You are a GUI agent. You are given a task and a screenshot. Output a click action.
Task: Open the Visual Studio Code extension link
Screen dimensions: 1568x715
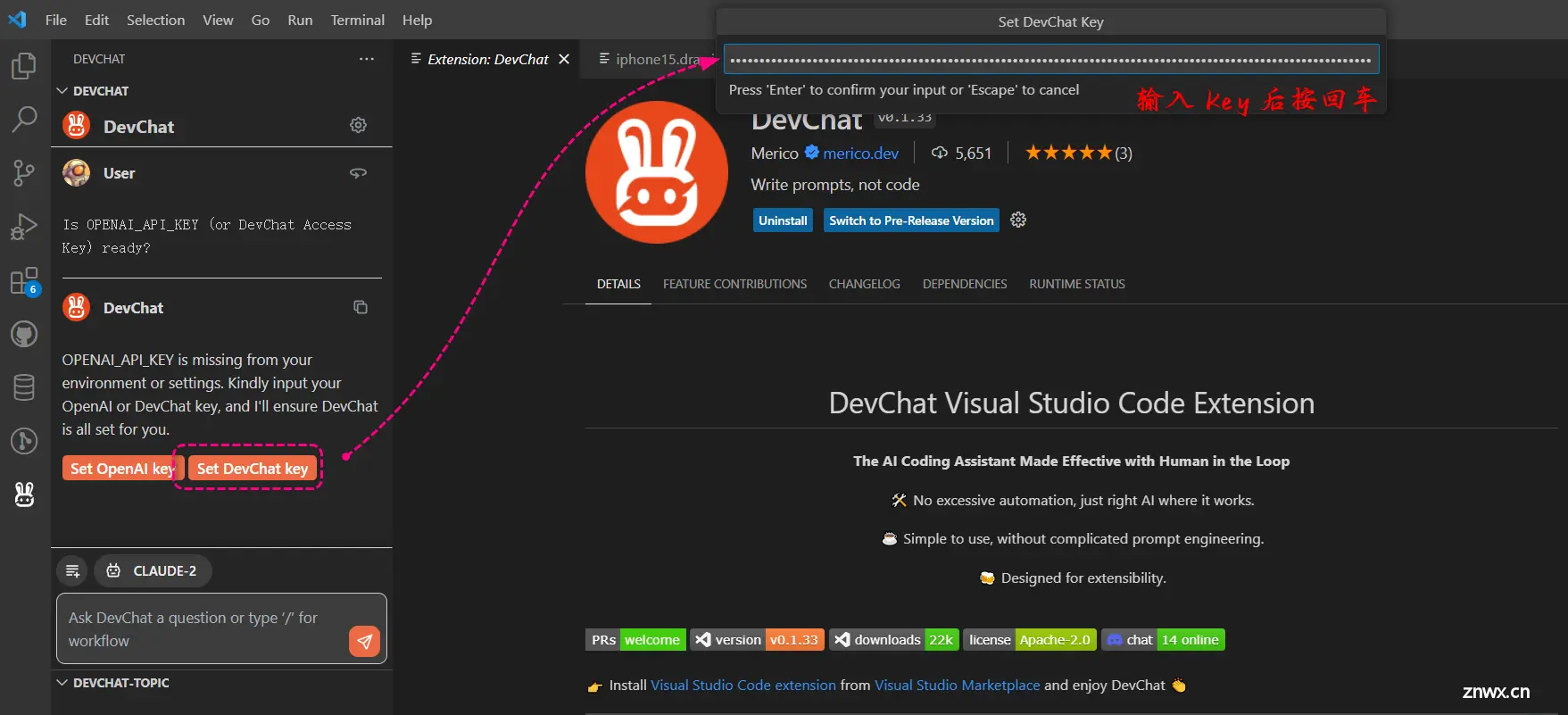(743, 686)
